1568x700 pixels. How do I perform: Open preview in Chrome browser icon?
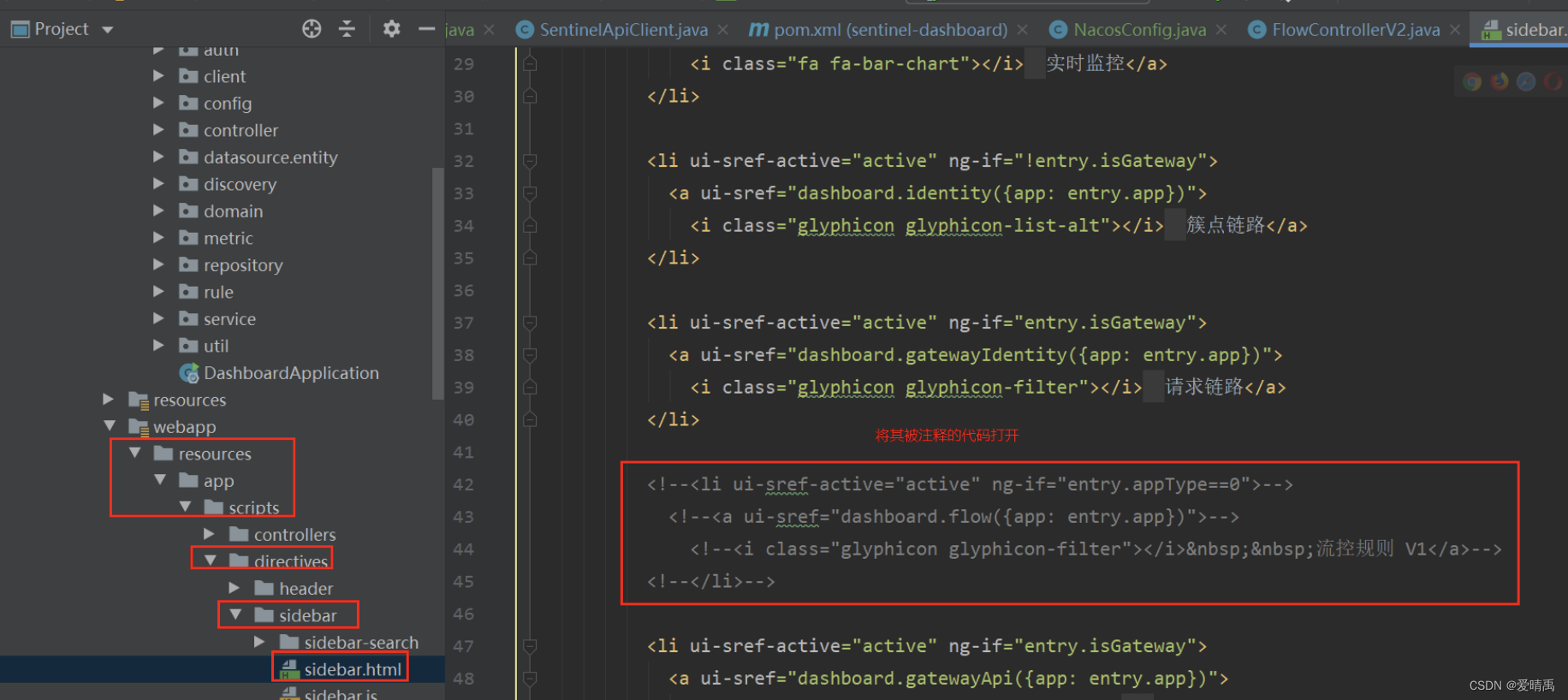[1472, 82]
